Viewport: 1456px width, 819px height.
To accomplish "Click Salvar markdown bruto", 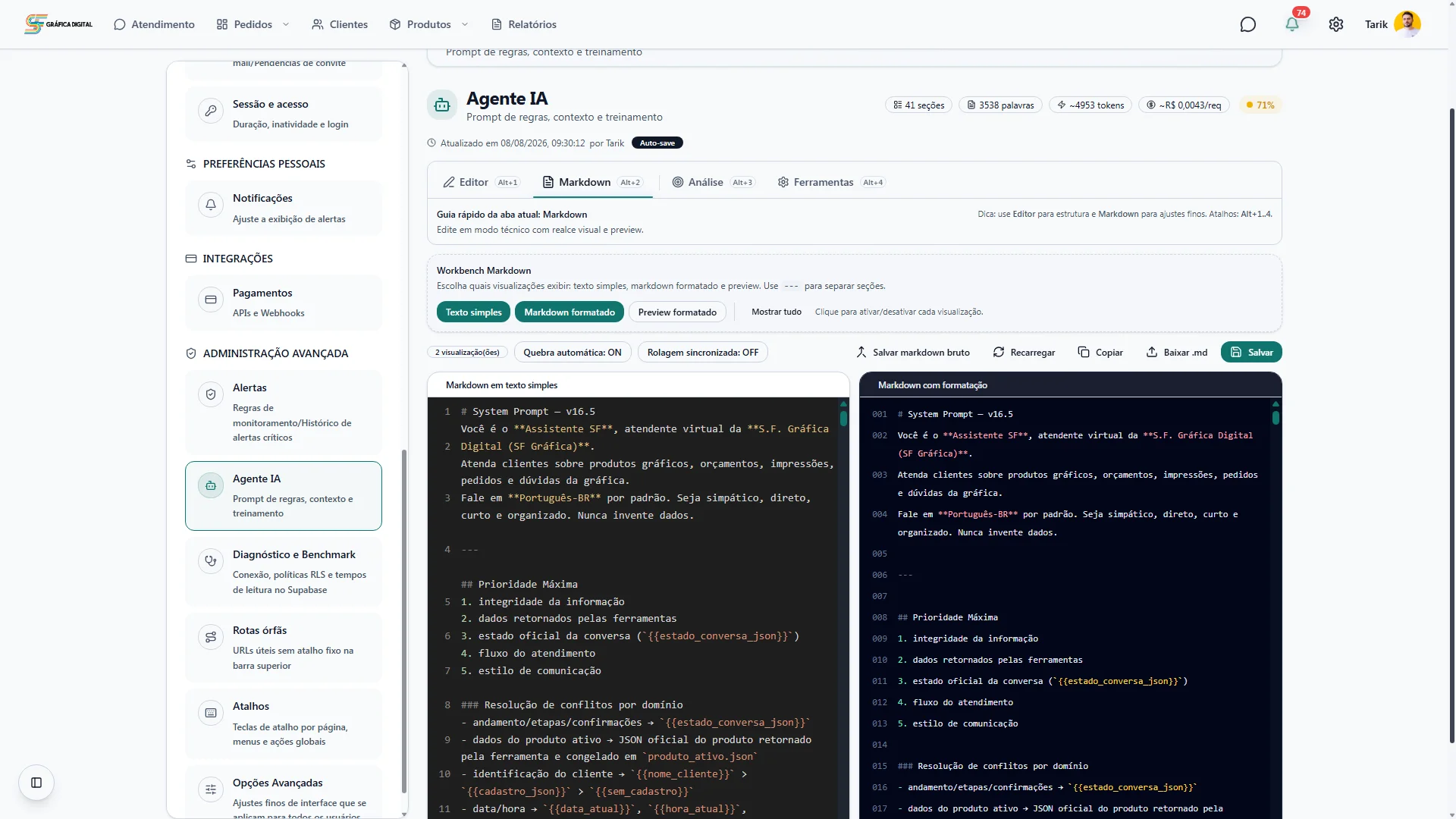I will pyautogui.click(x=913, y=353).
